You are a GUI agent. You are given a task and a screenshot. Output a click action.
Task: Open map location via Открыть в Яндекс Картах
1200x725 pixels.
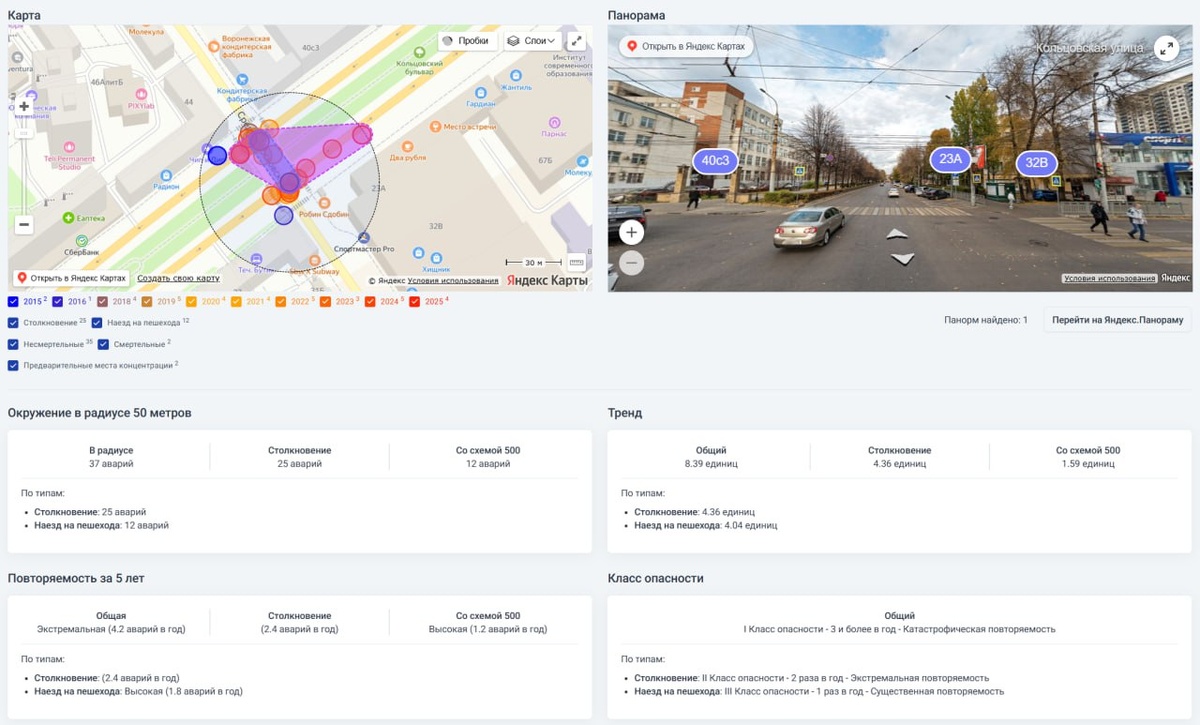[x=71, y=278]
